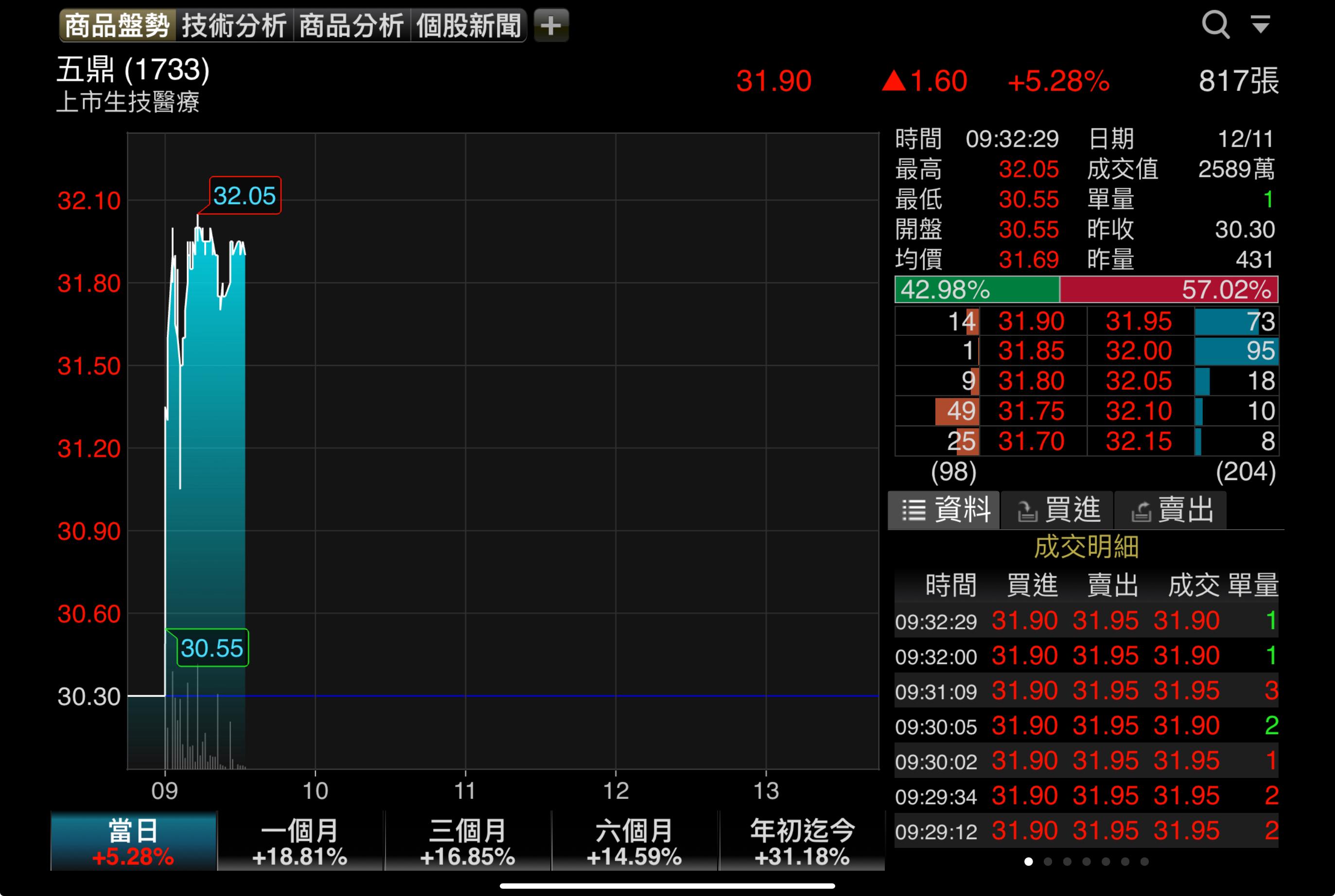Show 年初迄今 year-to-date chart
This screenshot has width=1335, height=896.
pos(802,841)
